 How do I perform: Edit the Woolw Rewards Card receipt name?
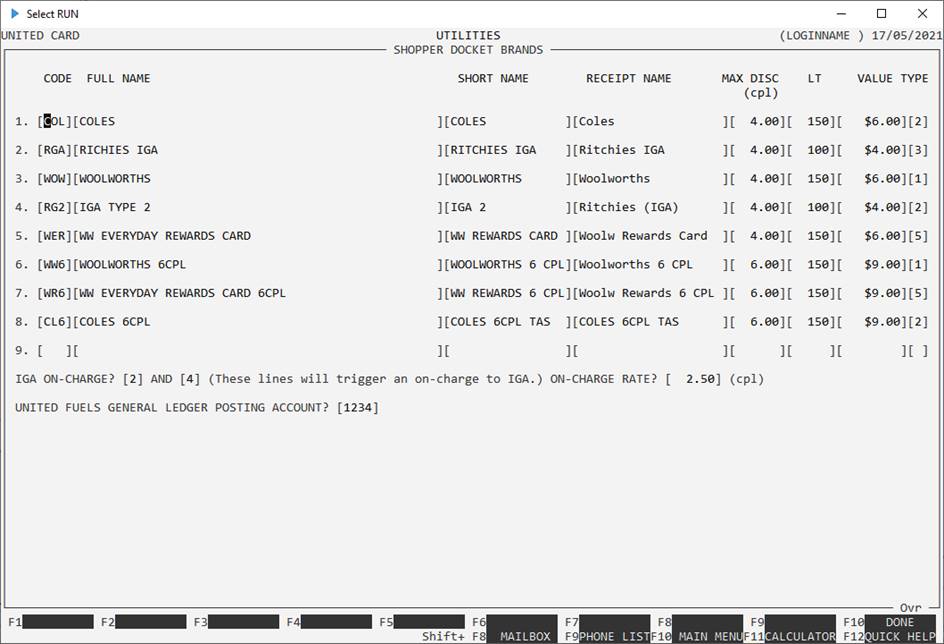[650, 236]
